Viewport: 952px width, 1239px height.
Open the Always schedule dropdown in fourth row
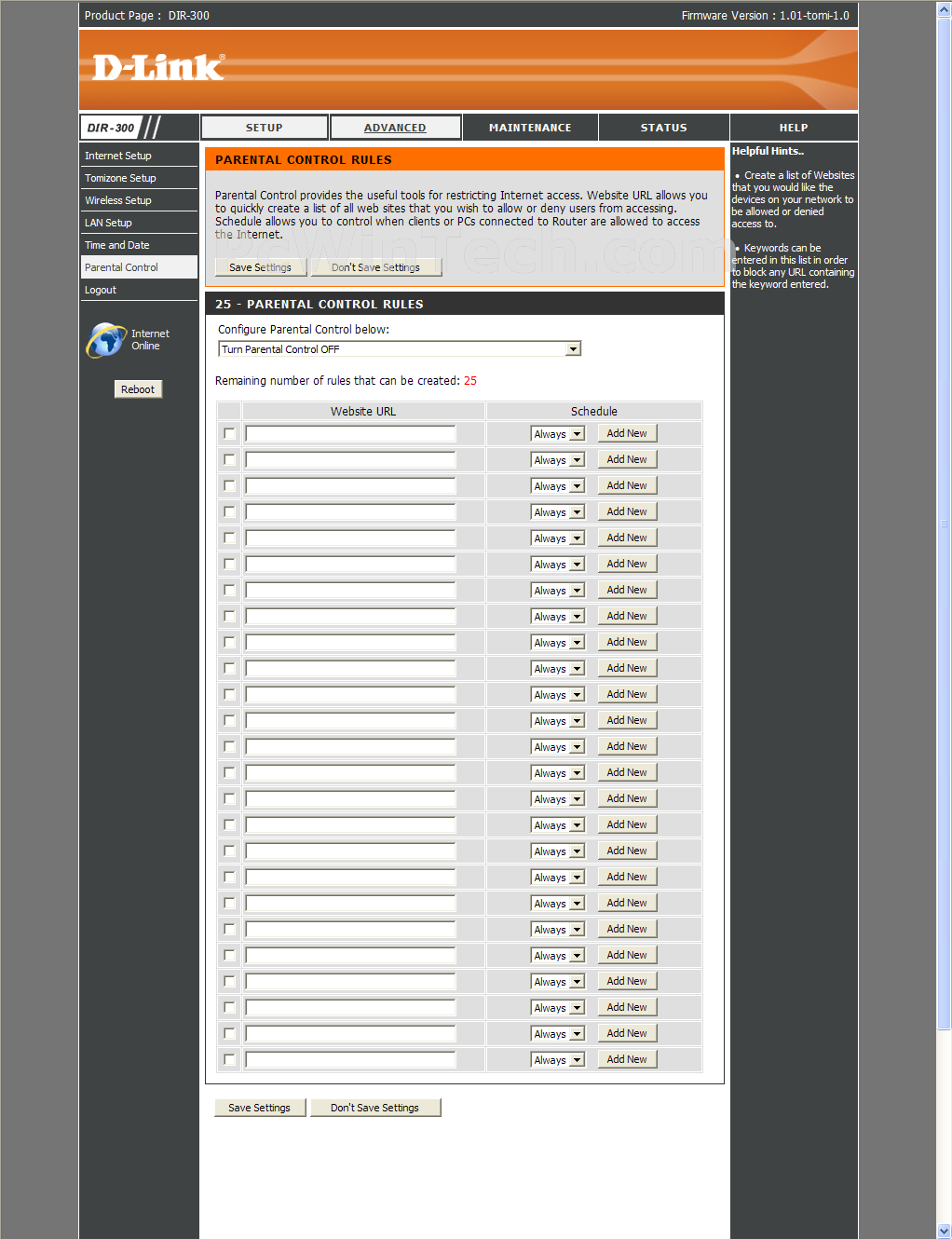557,512
